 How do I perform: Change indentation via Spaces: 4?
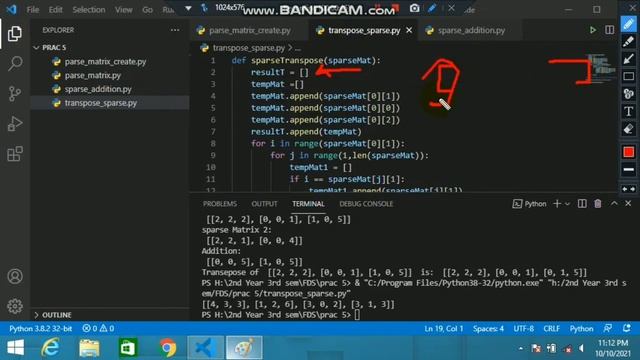coord(488,329)
